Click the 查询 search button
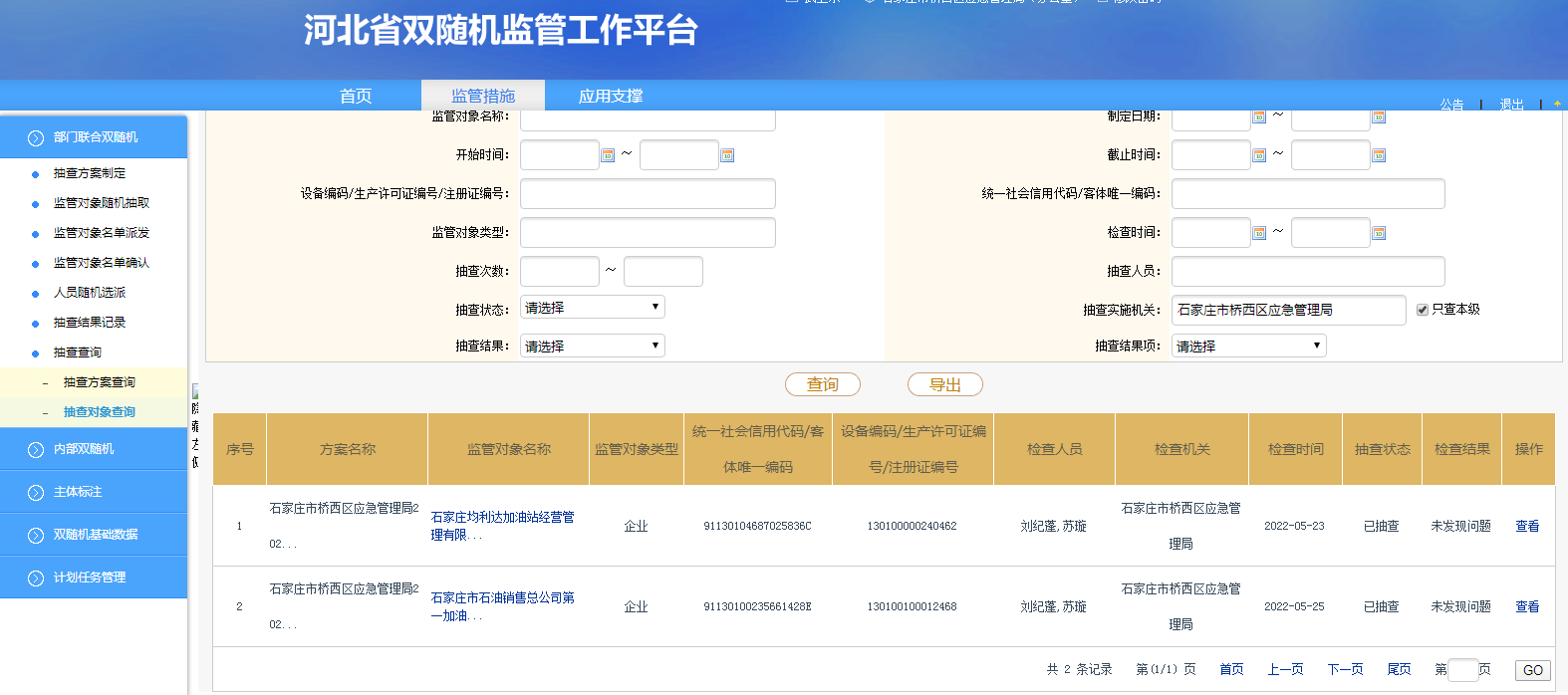The image size is (1568, 695). [x=823, y=384]
